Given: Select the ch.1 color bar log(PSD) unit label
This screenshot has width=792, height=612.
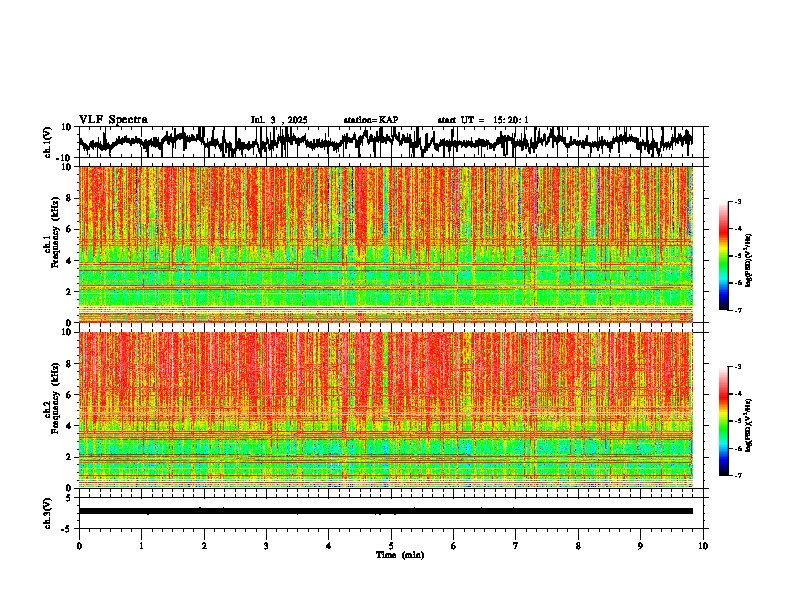Looking at the screenshot, I should [749, 261].
